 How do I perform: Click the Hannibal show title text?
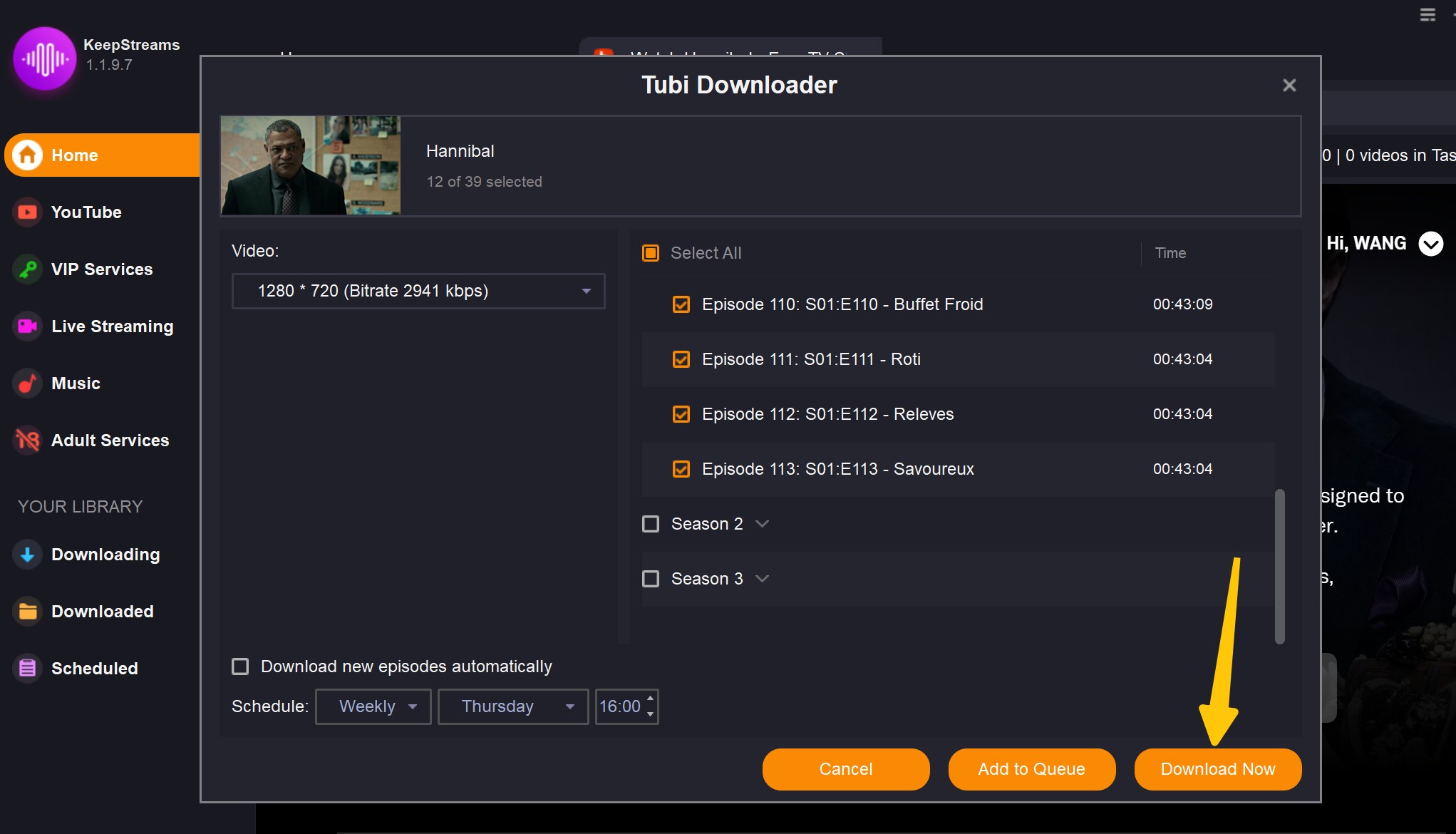point(460,151)
